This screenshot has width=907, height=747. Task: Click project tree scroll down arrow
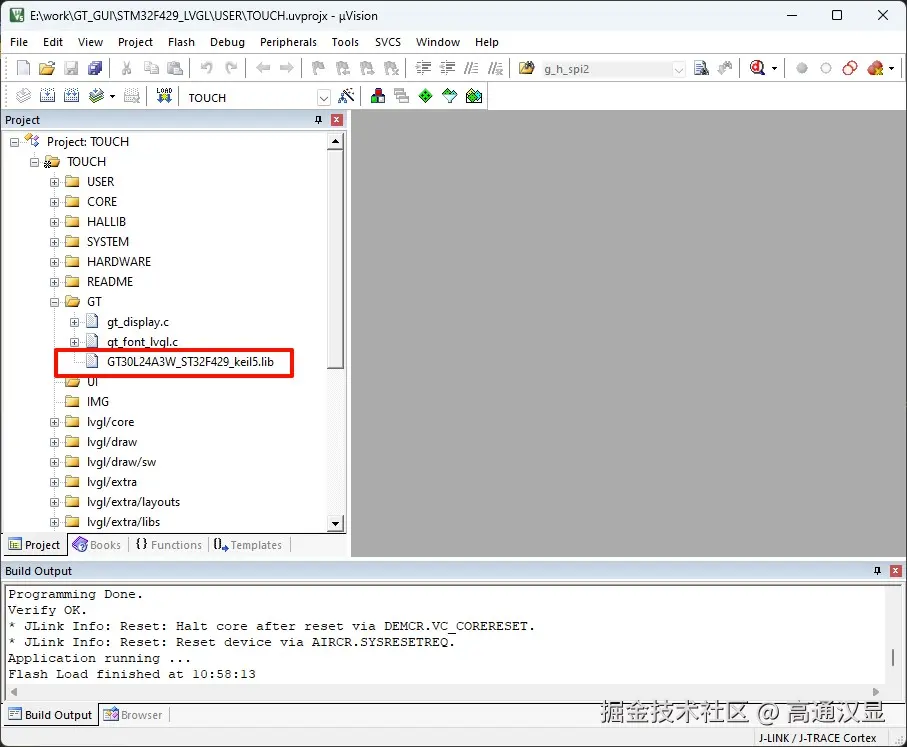(335, 524)
